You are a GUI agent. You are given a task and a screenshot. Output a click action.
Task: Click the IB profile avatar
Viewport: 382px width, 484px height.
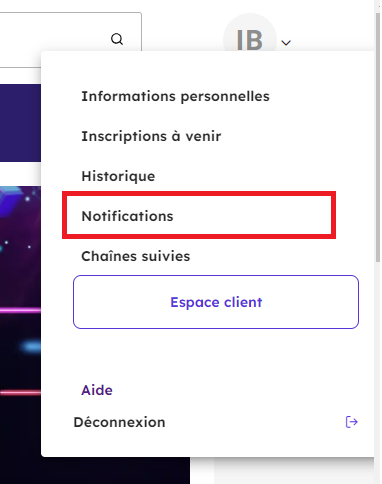coord(250,39)
